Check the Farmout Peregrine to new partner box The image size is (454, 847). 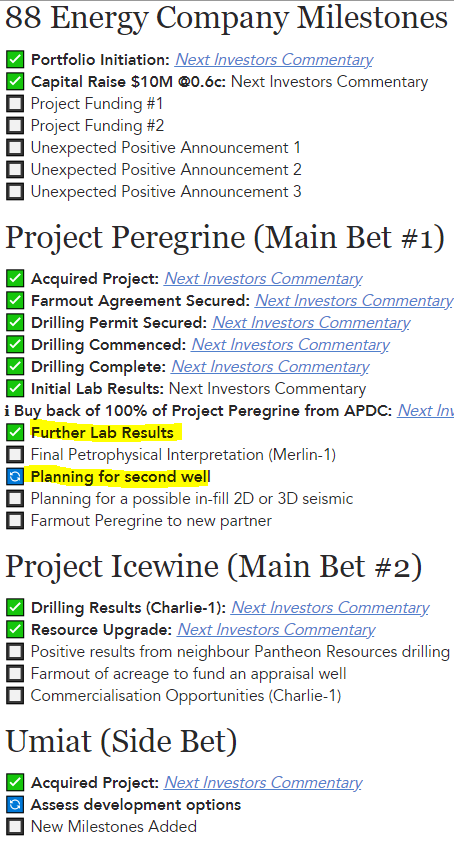(15, 521)
